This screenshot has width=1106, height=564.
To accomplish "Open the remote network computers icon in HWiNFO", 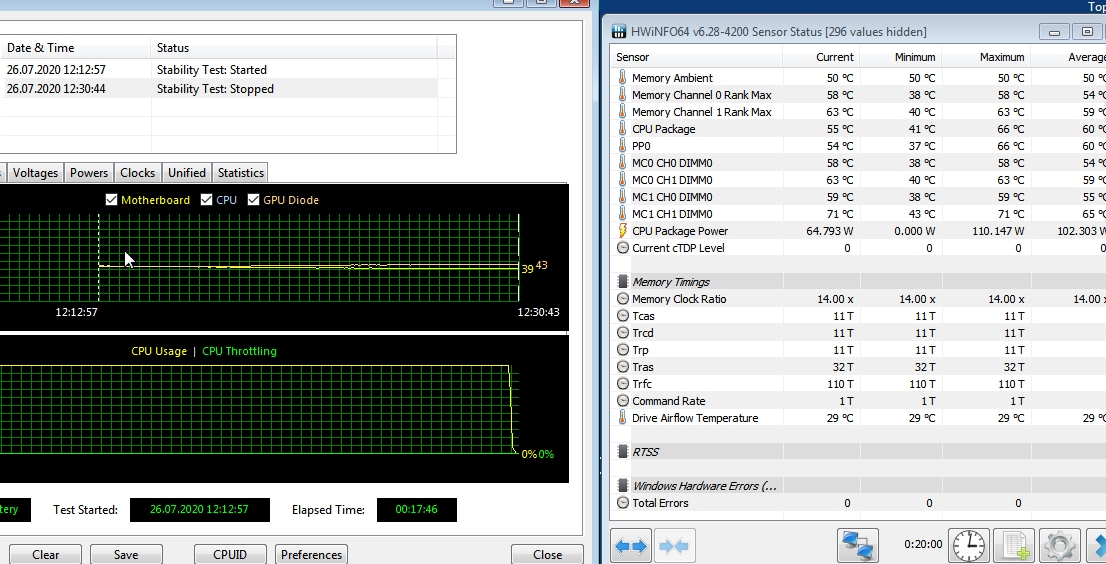I will [x=858, y=546].
